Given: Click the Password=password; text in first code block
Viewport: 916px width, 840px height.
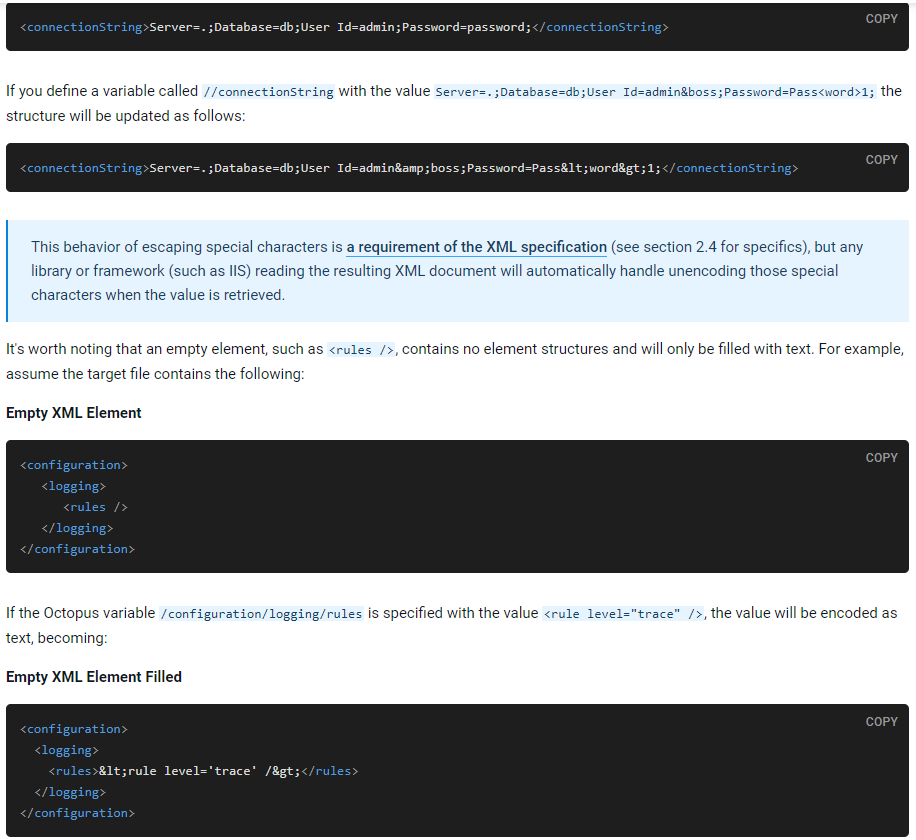Looking at the screenshot, I should (465, 27).
